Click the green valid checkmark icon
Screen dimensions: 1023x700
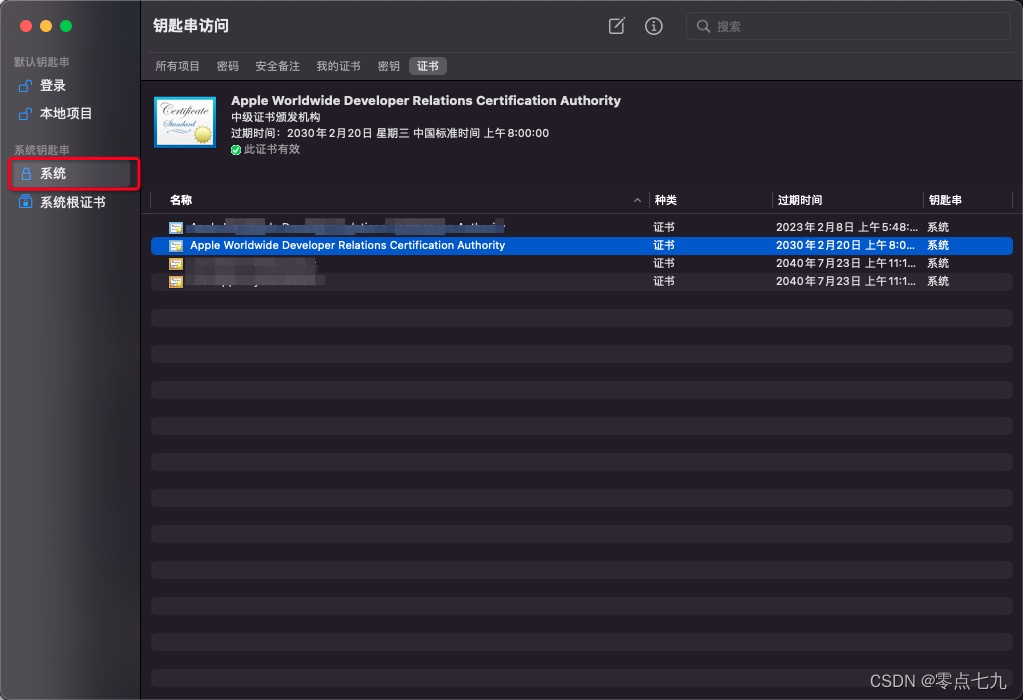coord(236,150)
